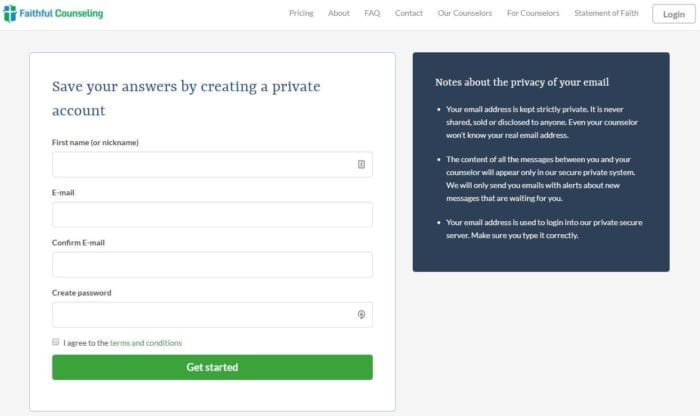The image size is (700, 416).
Task: Check the terms and conditions agreement box
Action: pos(55,342)
